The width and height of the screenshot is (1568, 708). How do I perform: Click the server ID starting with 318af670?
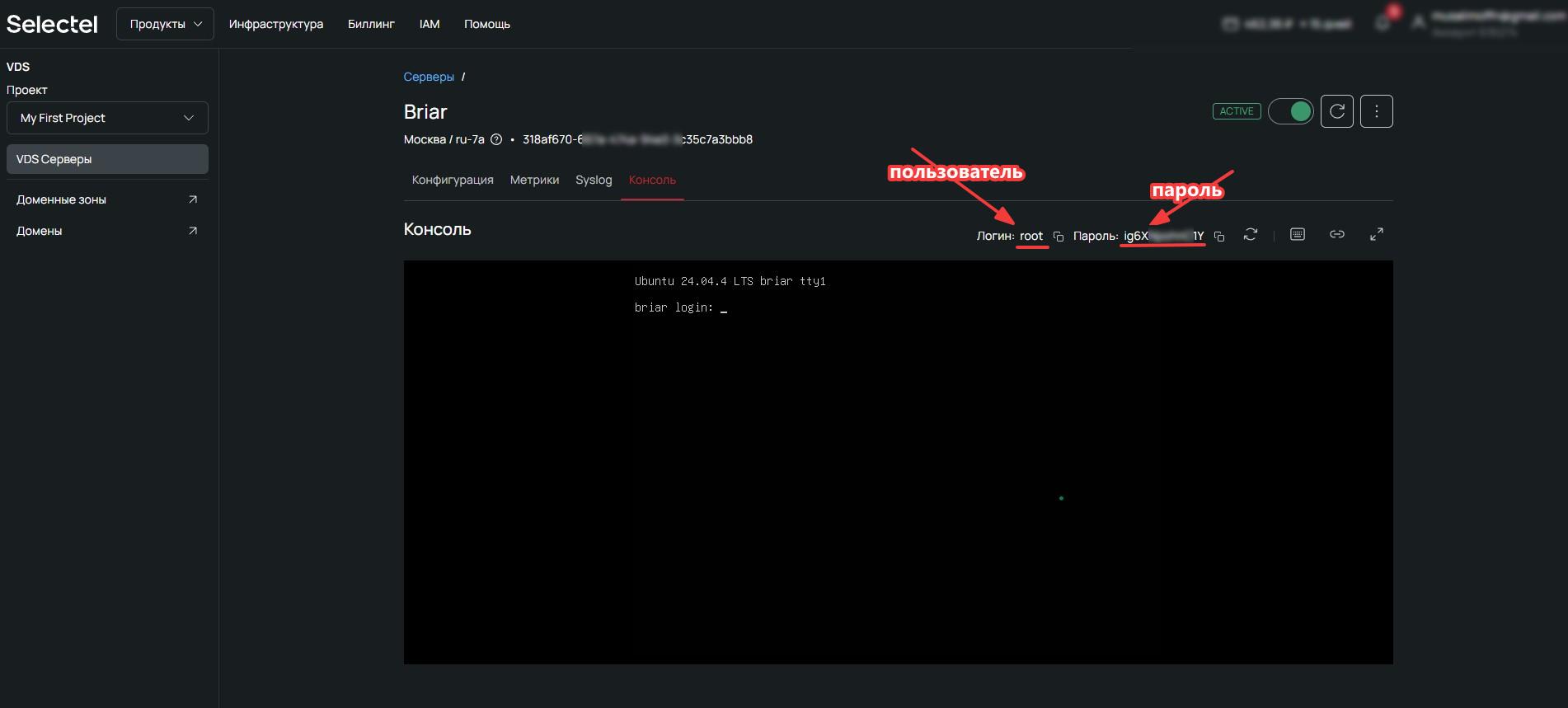[x=637, y=139]
